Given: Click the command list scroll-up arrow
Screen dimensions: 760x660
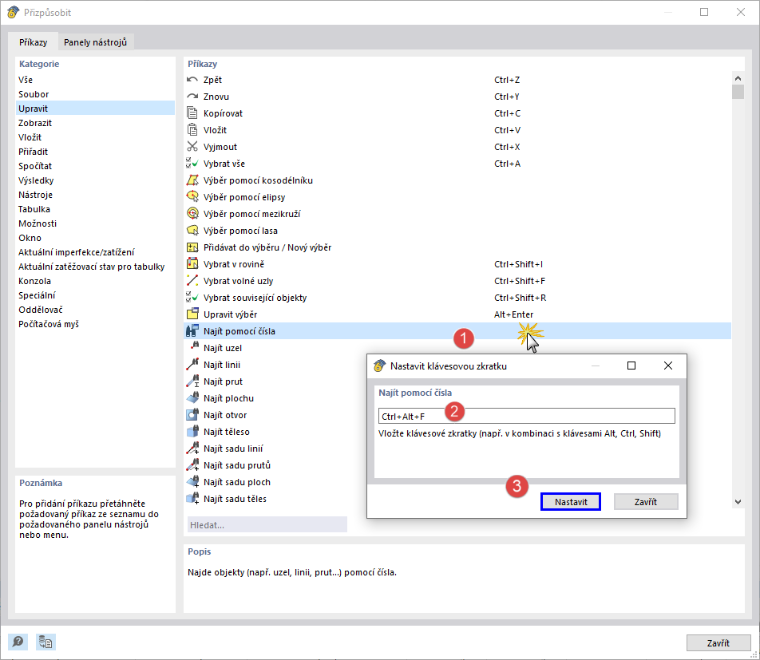Looking at the screenshot, I should click(x=738, y=78).
